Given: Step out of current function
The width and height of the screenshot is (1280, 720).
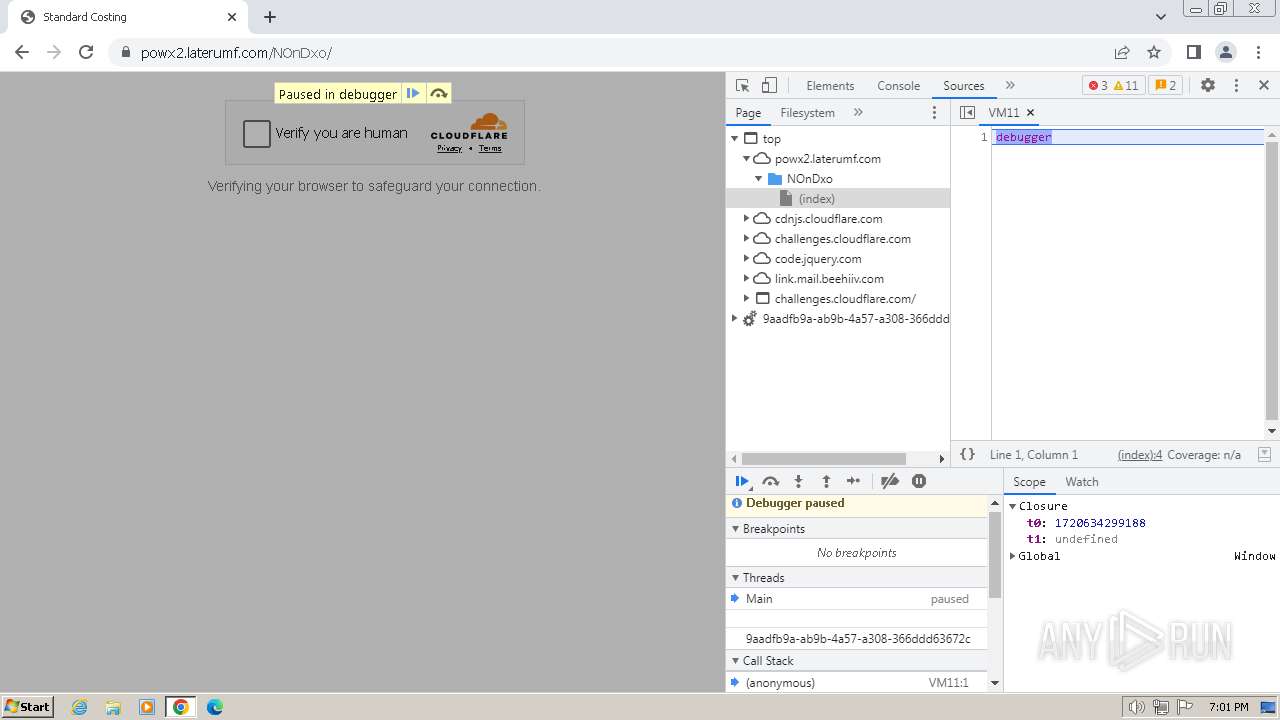Looking at the screenshot, I should point(826,481).
